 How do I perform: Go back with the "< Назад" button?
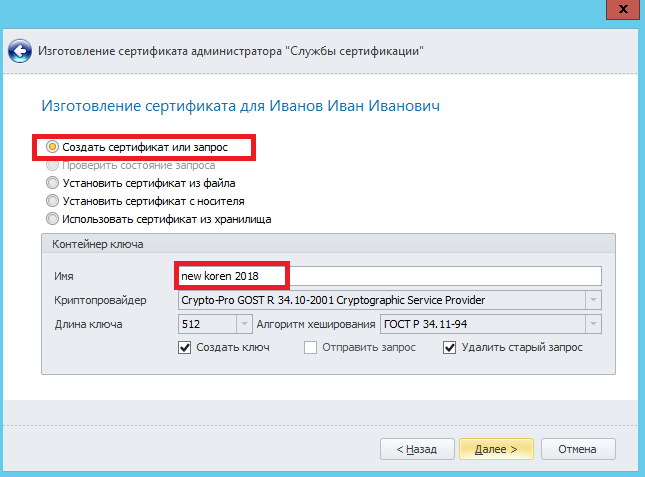pyautogui.click(x=417, y=449)
